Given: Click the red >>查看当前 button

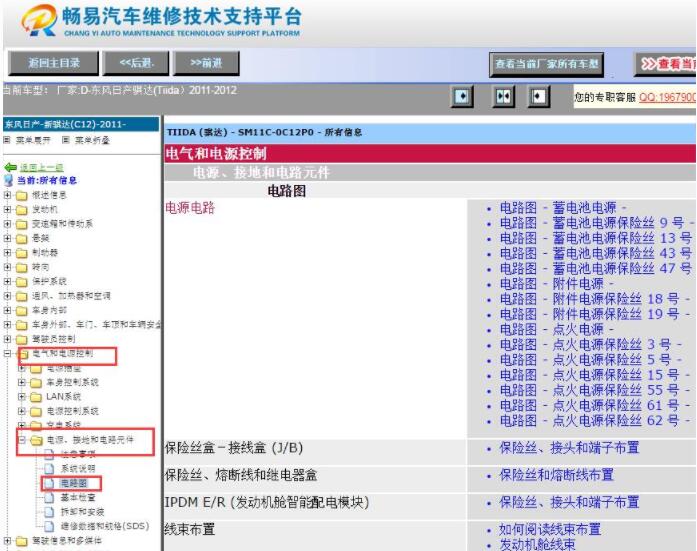Looking at the screenshot, I should (x=665, y=64).
